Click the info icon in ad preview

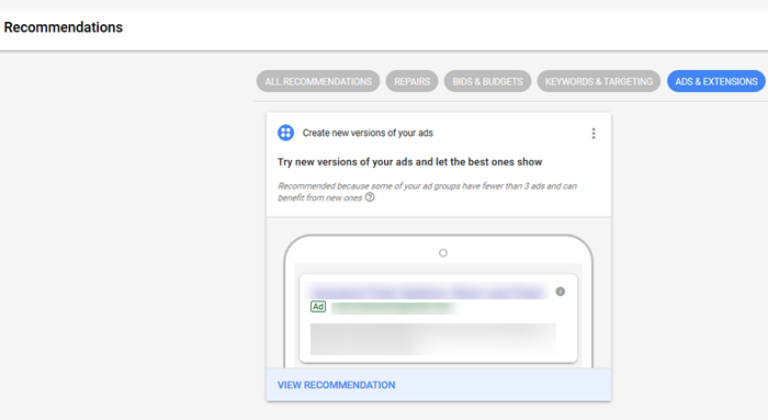click(x=560, y=292)
